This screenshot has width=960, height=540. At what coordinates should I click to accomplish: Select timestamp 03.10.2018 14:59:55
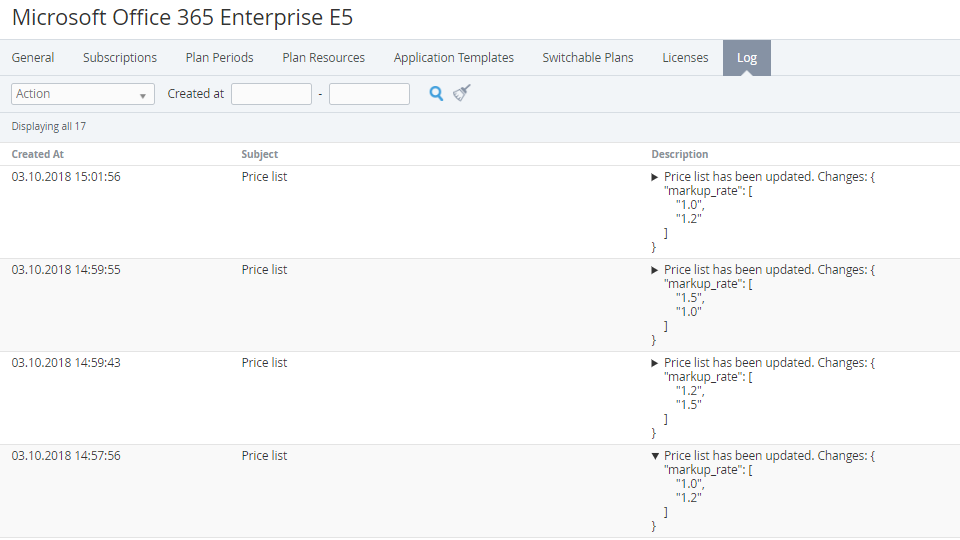coord(66,270)
